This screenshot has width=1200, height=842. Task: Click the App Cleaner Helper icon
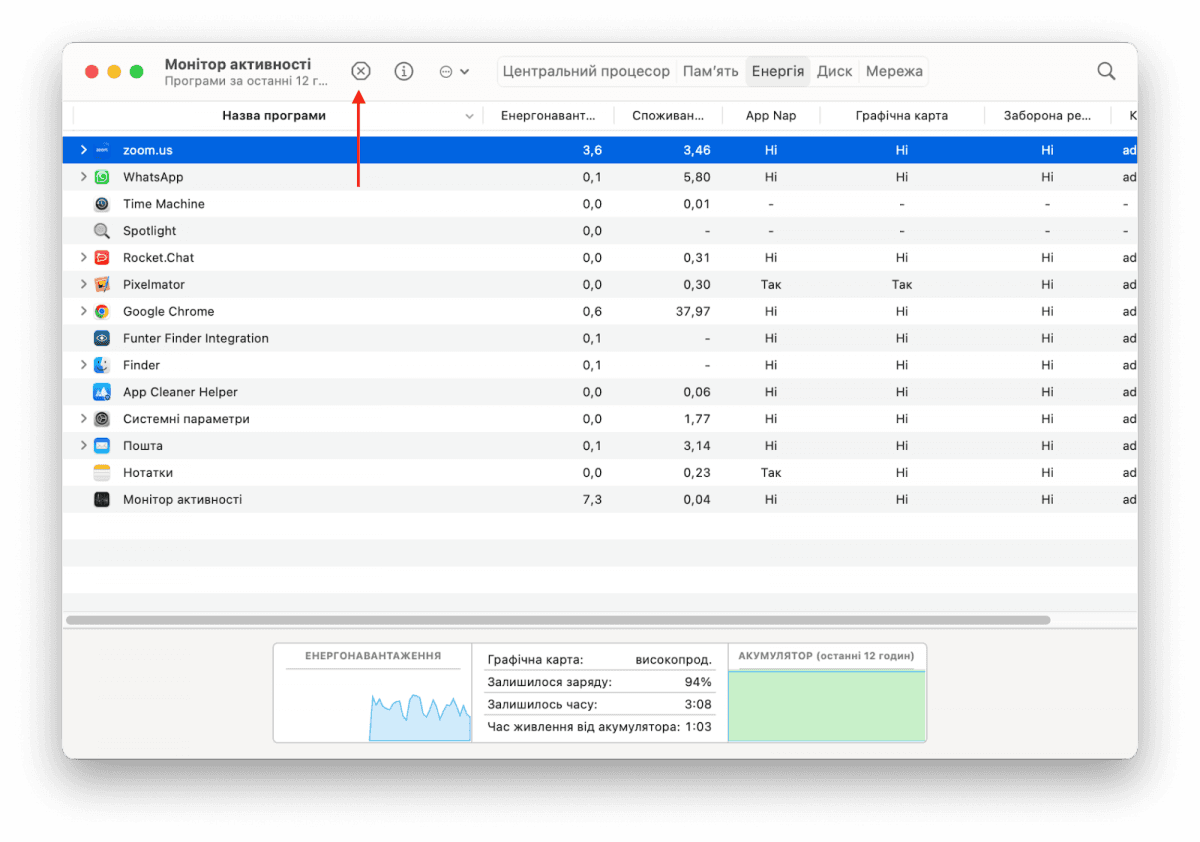coord(102,393)
